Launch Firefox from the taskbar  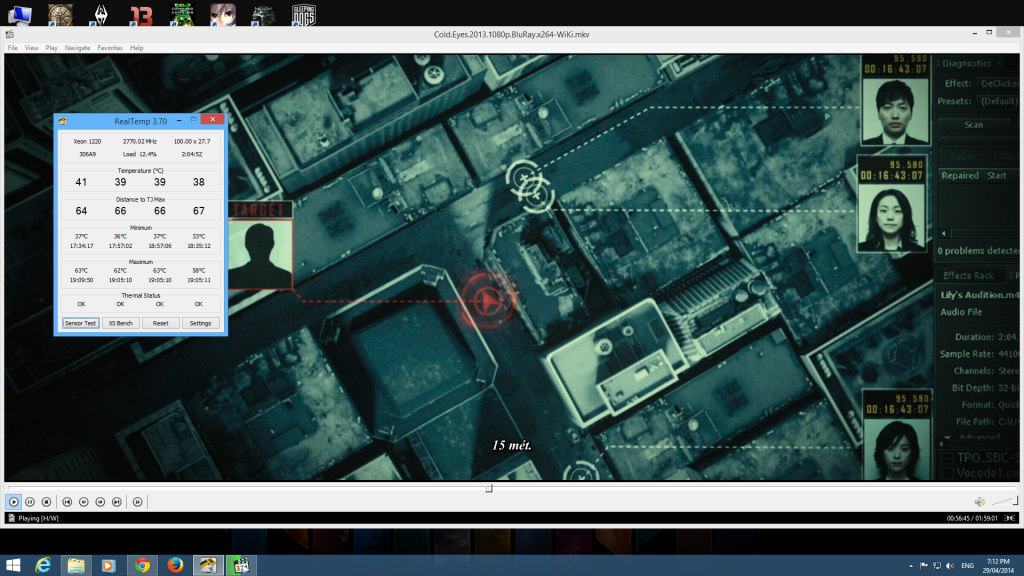tap(175, 565)
